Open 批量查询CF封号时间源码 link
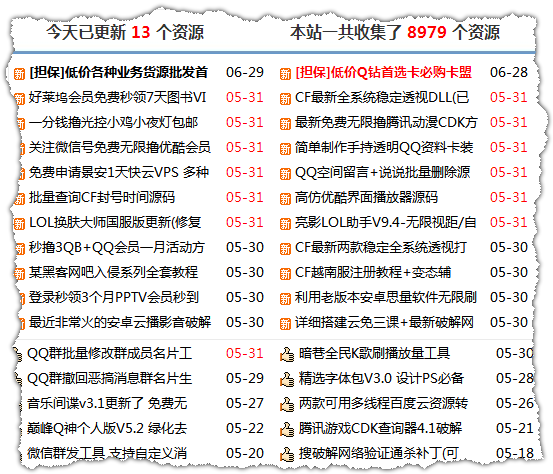 click(102, 198)
